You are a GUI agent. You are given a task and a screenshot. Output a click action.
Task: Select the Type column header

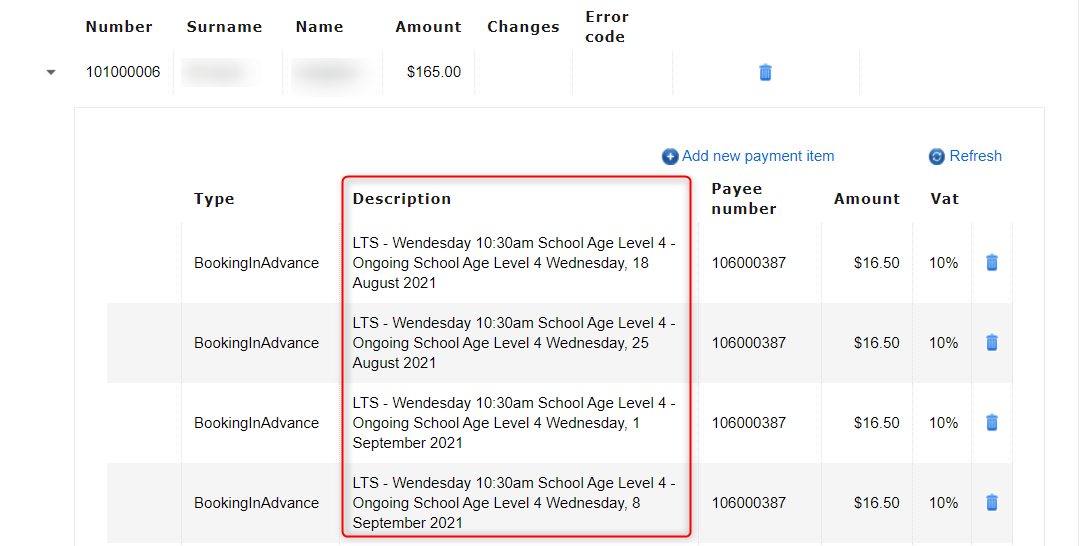[x=213, y=198]
